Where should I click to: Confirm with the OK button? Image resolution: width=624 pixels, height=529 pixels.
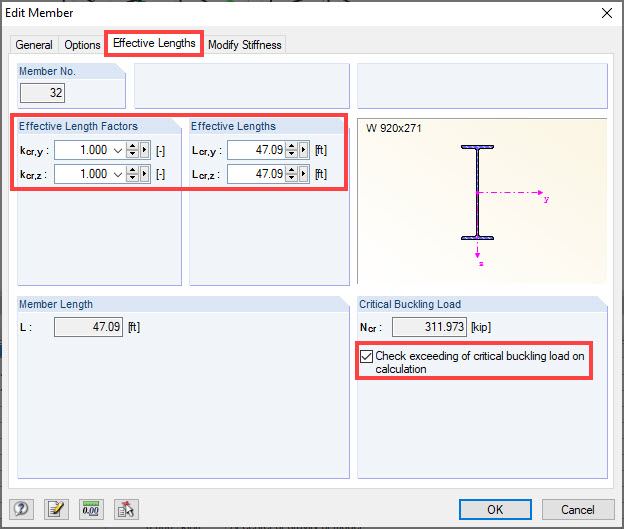495,509
